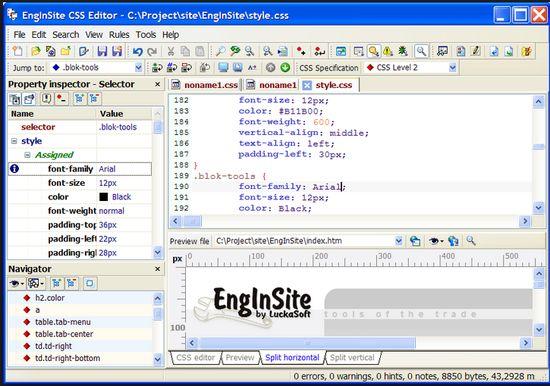
Task: Click the Save file toolbar icon
Action: [x=102, y=52]
